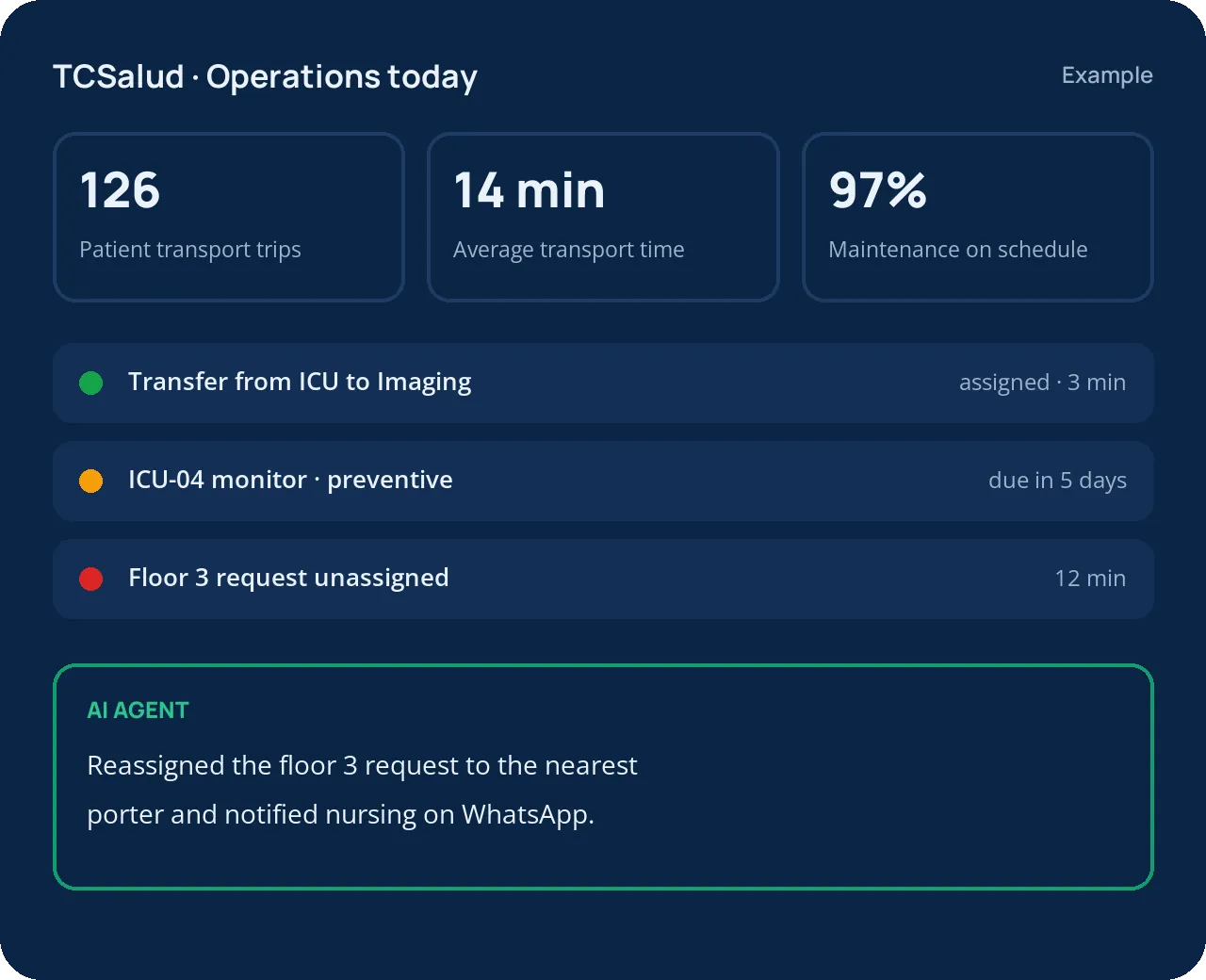
Task: Open the Floor 3 request unassigned row
Action: [x=603, y=579]
